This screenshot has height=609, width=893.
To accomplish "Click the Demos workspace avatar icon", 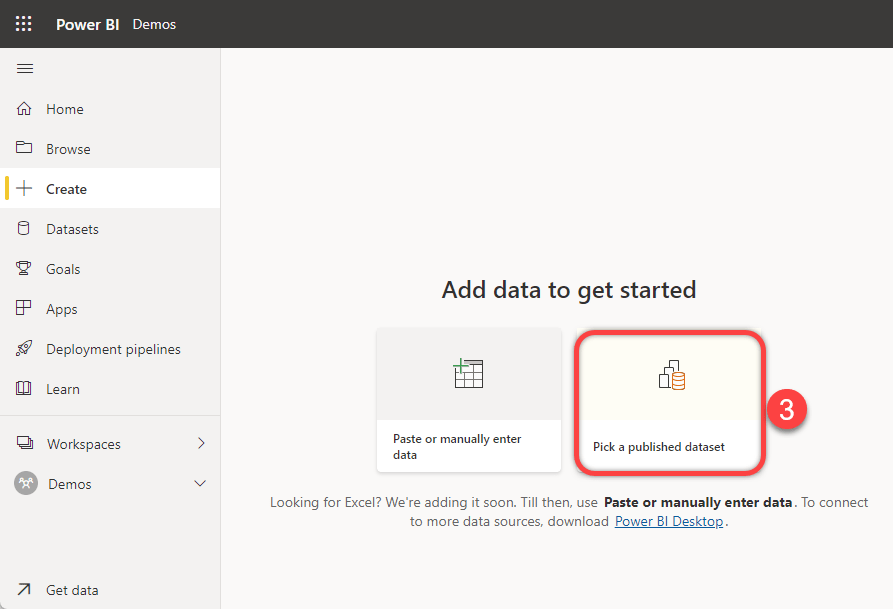I will [26, 483].
